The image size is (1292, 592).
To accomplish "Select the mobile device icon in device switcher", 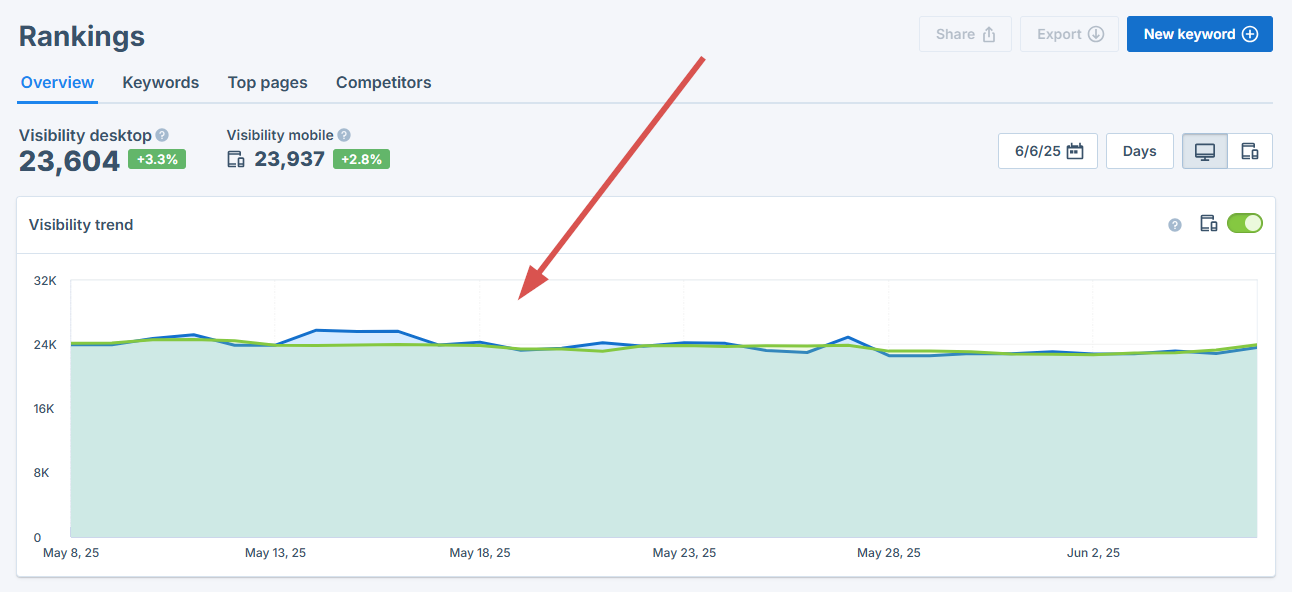I will pyautogui.click(x=1250, y=150).
